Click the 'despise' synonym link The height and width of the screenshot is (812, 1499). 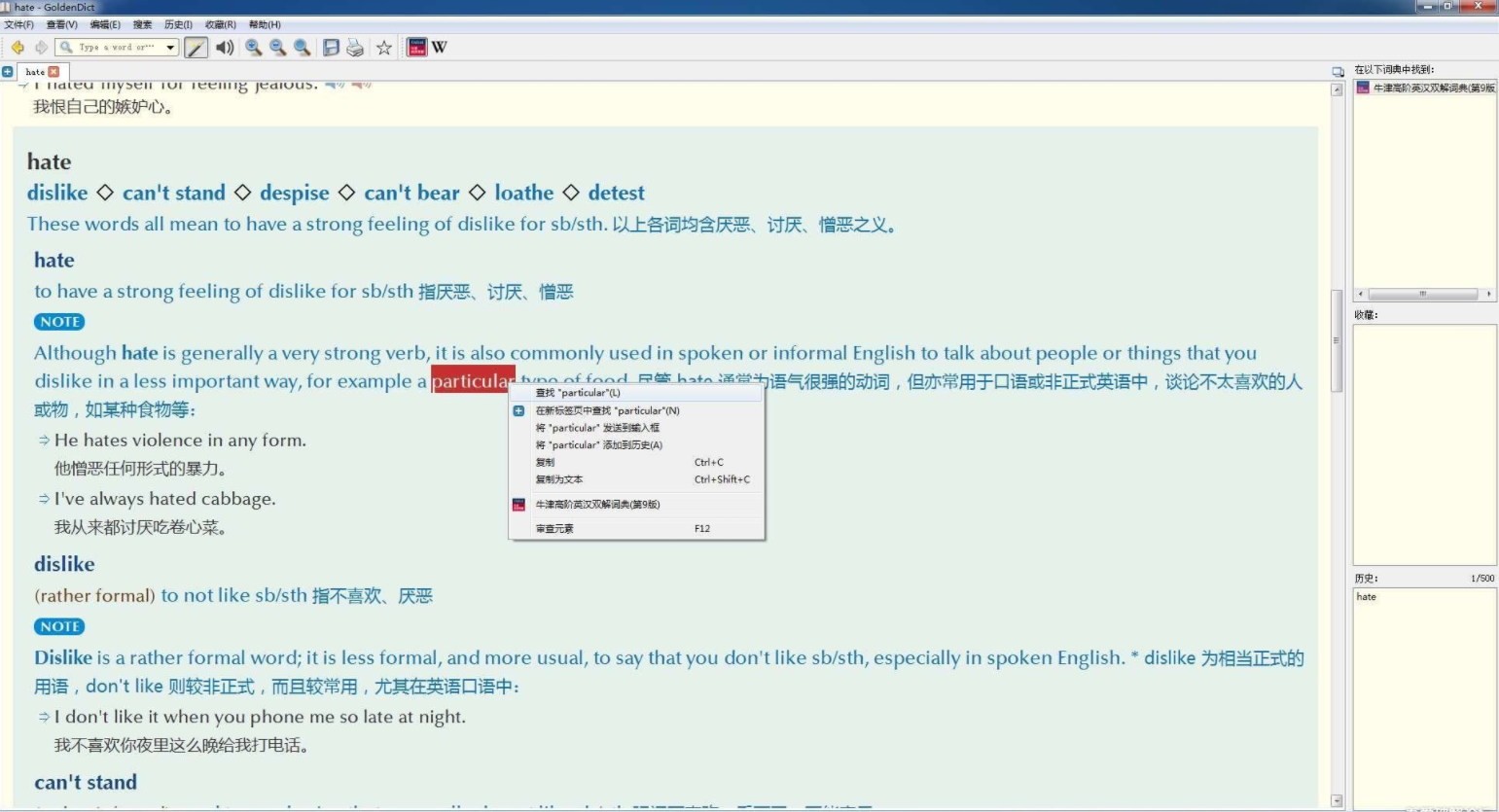point(295,194)
